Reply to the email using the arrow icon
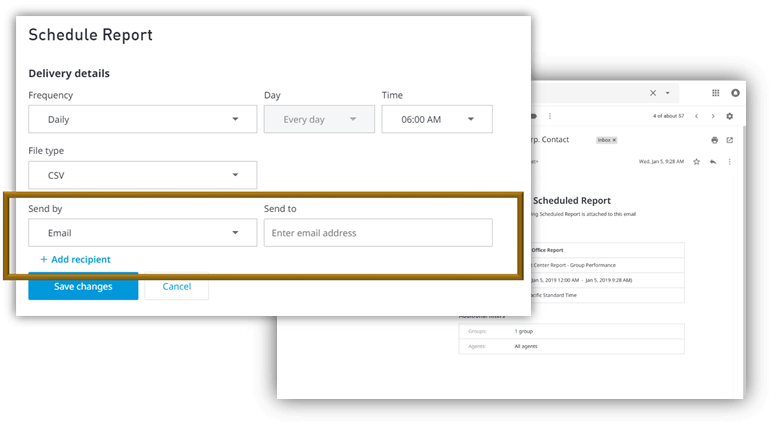 click(x=713, y=162)
